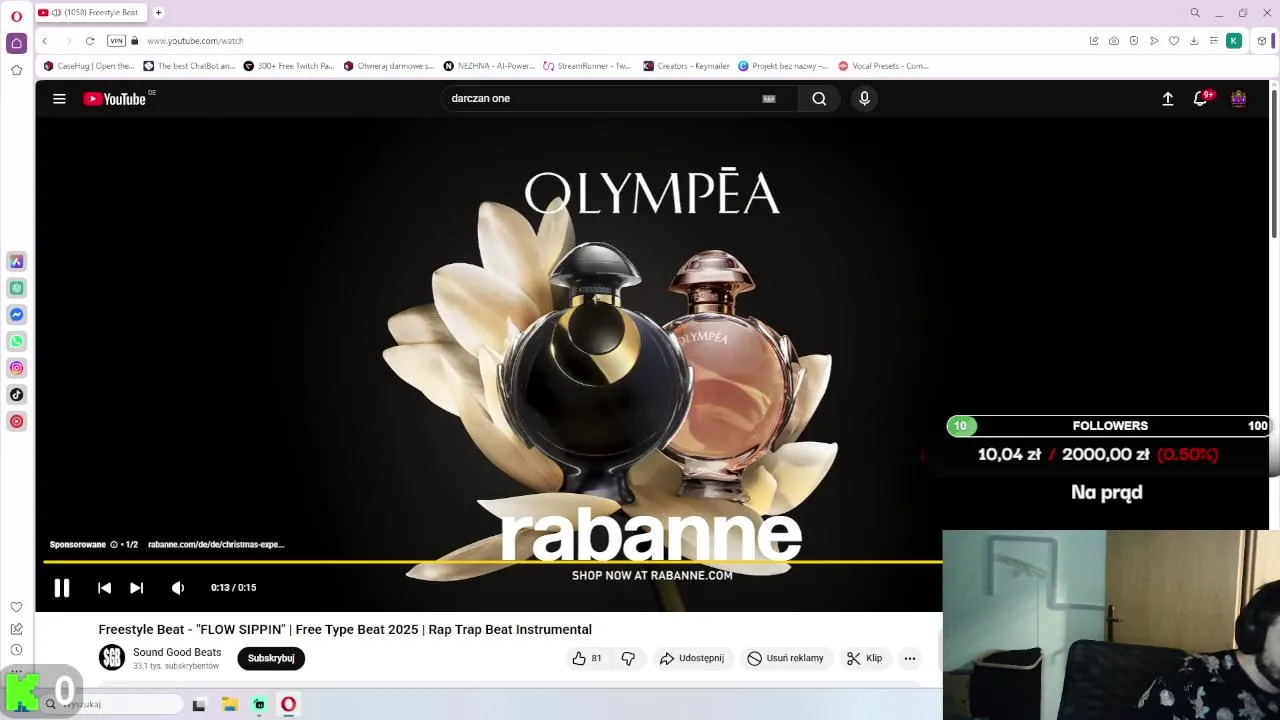Image resolution: width=1280 pixels, height=720 pixels.
Task: Open the CaseHug bookmark
Action: click(x=89, y=66)
